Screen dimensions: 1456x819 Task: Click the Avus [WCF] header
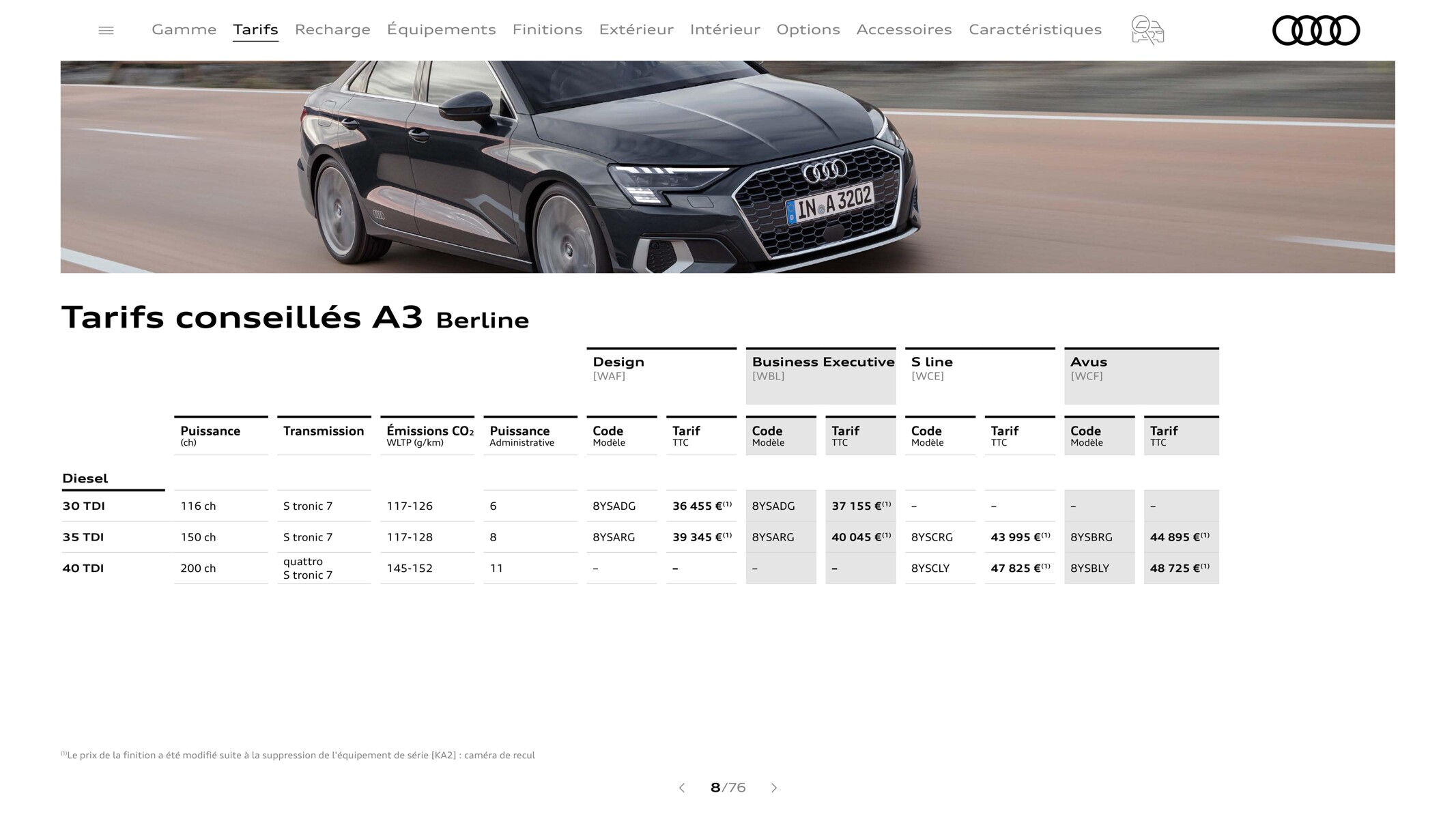[x=1141, y=376]
